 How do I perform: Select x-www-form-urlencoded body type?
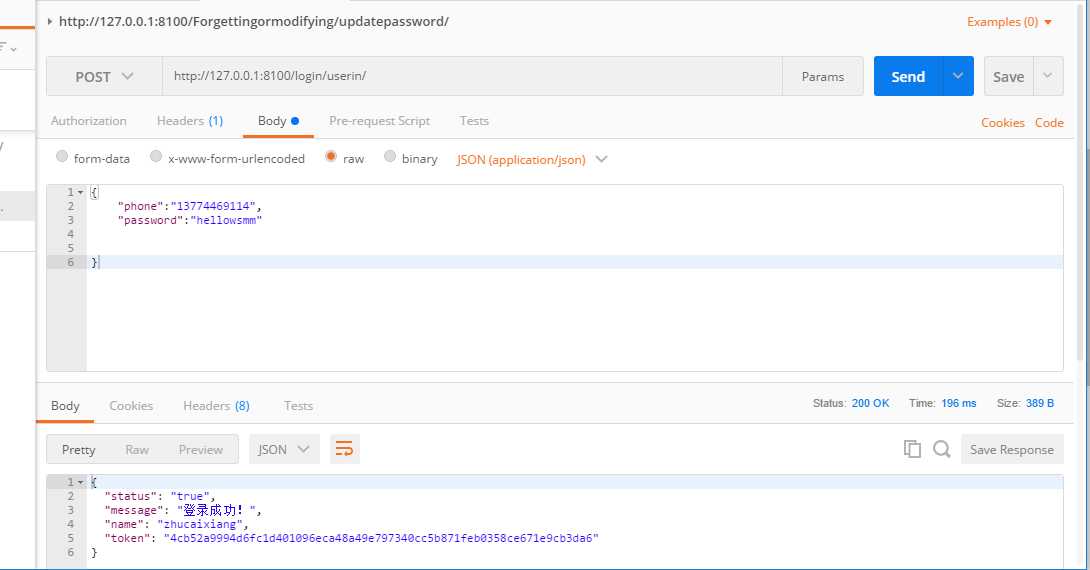tap(156, 157)
